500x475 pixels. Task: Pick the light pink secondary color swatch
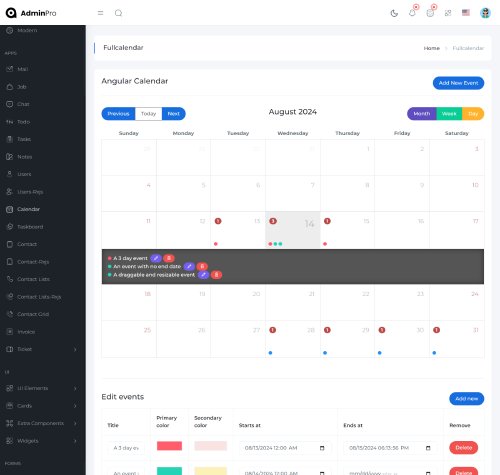coord(211,446)
